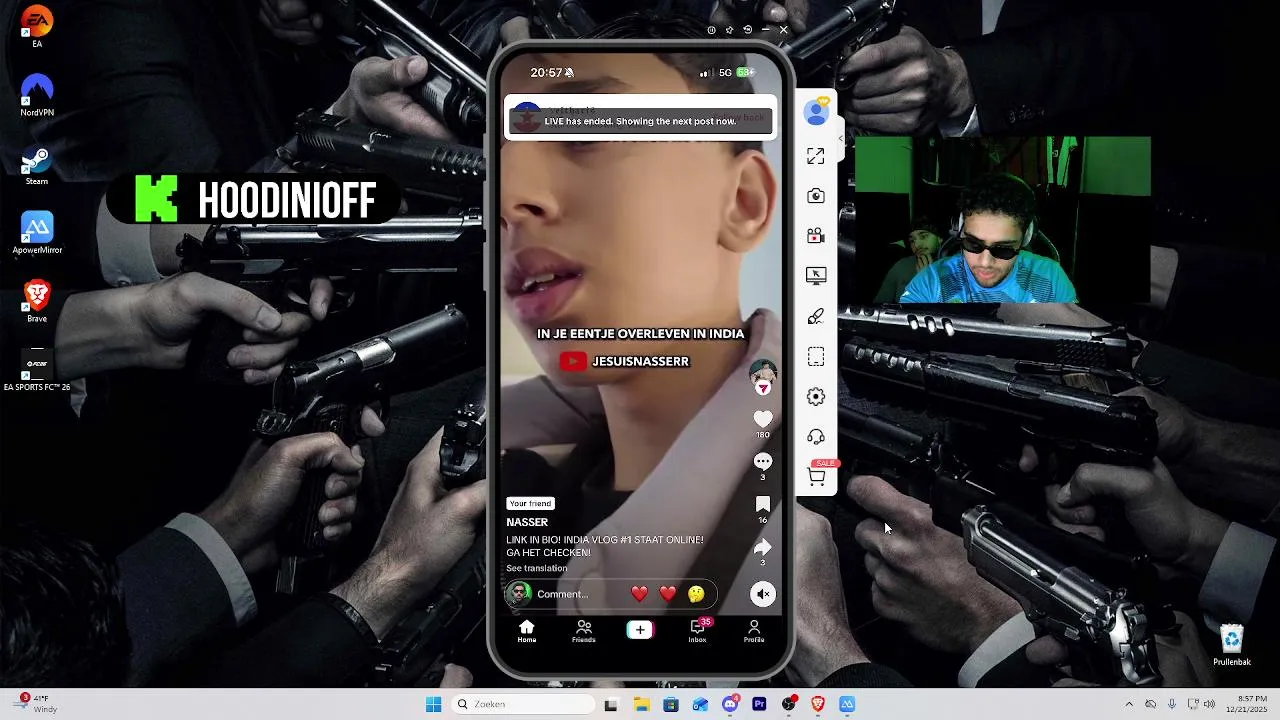The height and width of the screenshot is (720, 1280).
Task: Go to the TikTok Home tab
Action: click(x=527, y=631)
